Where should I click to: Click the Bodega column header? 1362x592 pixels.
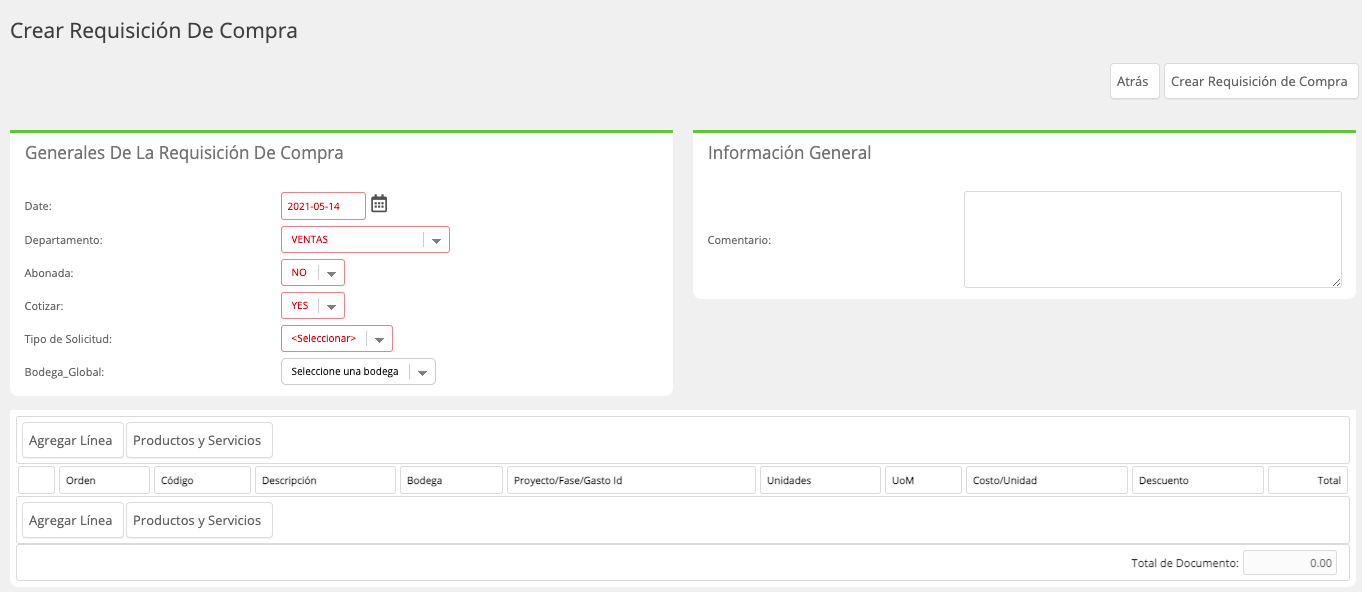click(452, 480)
